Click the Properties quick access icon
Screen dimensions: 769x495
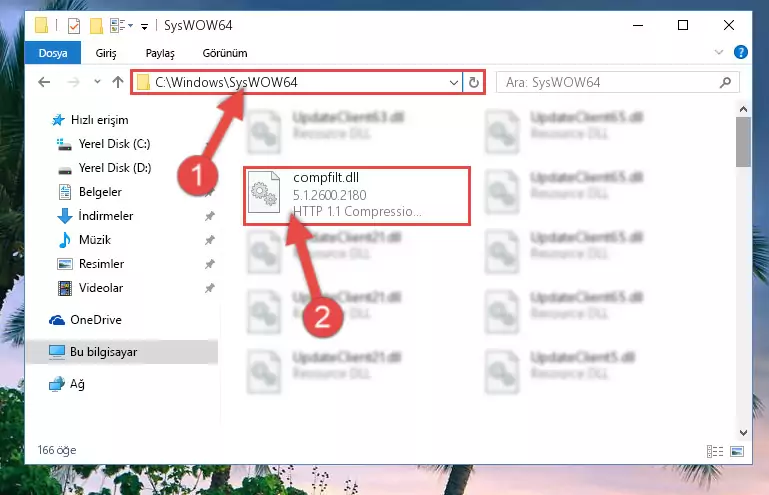(x=74, y=26)
